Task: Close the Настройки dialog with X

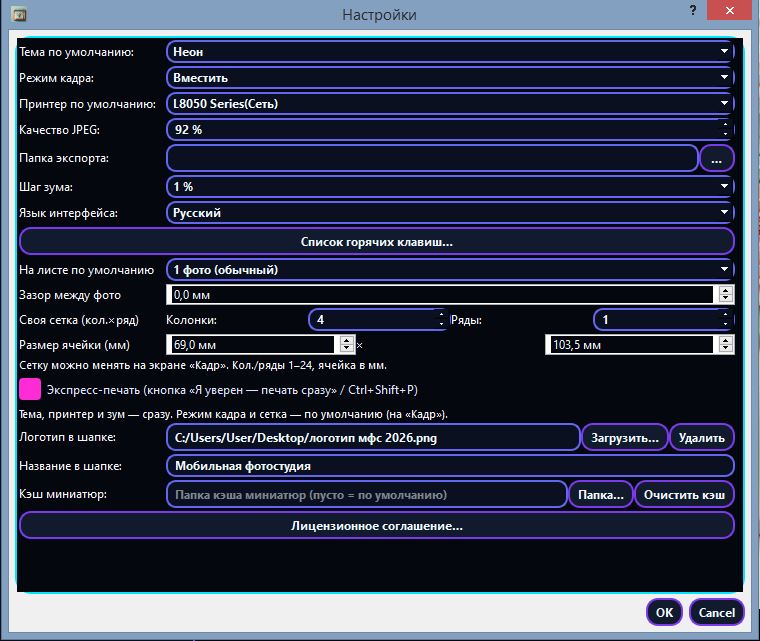Action: tap(729, 10)
